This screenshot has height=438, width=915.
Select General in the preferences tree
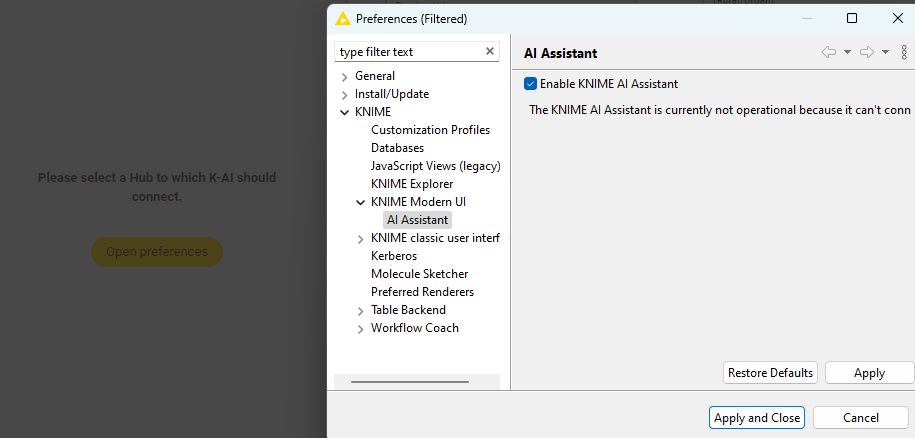click(x=375, y=76)
